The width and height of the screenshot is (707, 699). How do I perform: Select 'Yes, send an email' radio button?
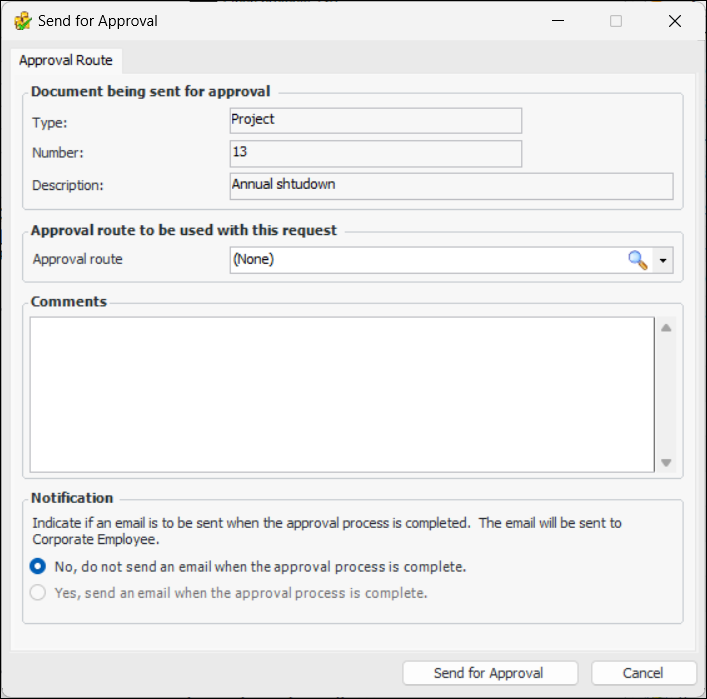point(38,592)
